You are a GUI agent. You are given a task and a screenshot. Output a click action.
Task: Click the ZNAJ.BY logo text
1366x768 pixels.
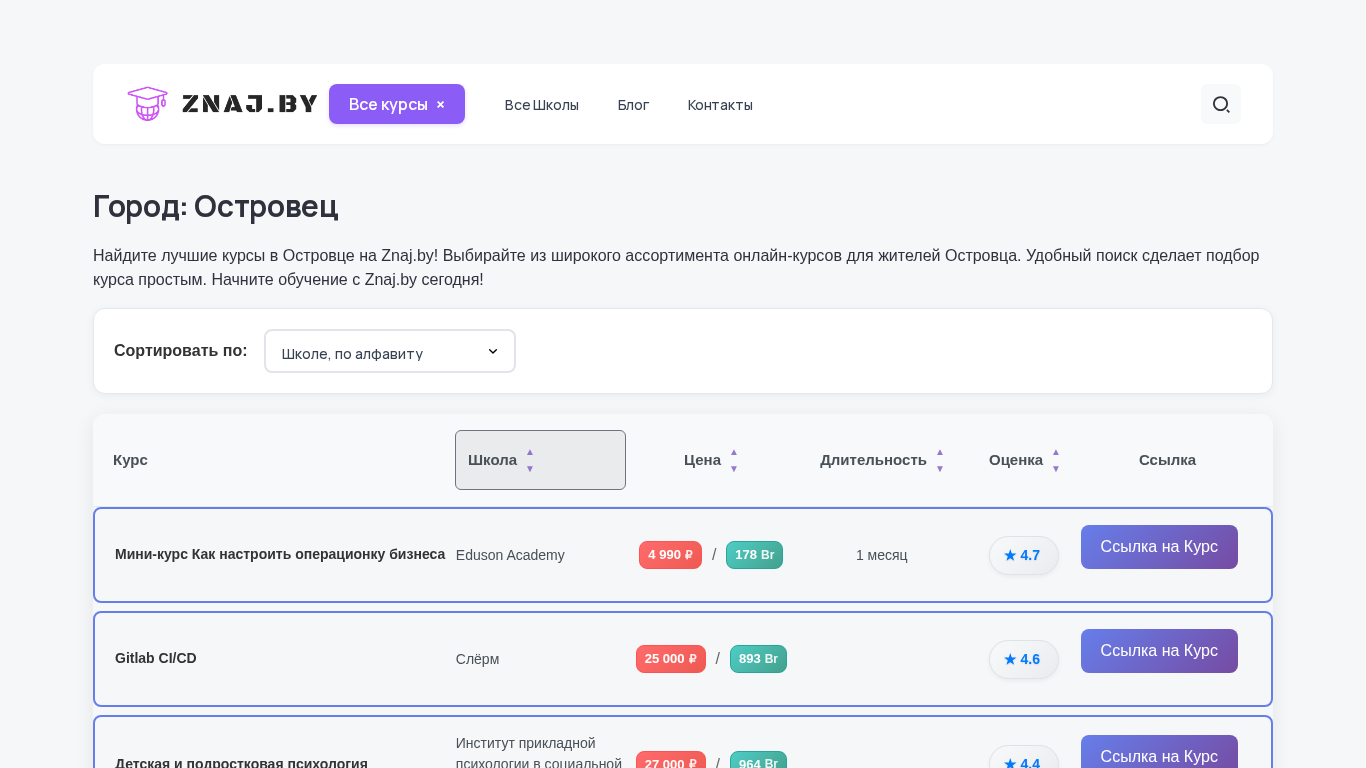pyautogui.click(x=250, y=104)
